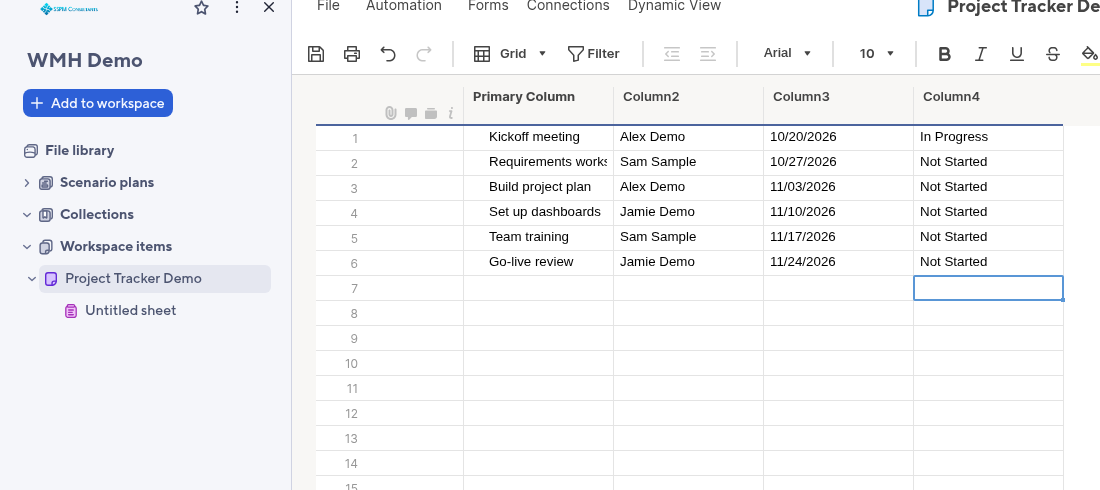Click the proofs column icon
The height and width of the screenshot is (490, 1100).
pyautogui.click(x=431, y=113)
